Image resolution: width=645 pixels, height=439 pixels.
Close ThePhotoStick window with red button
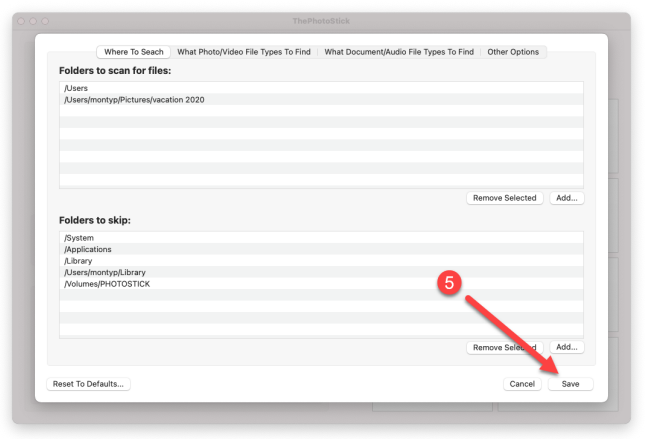21,21
